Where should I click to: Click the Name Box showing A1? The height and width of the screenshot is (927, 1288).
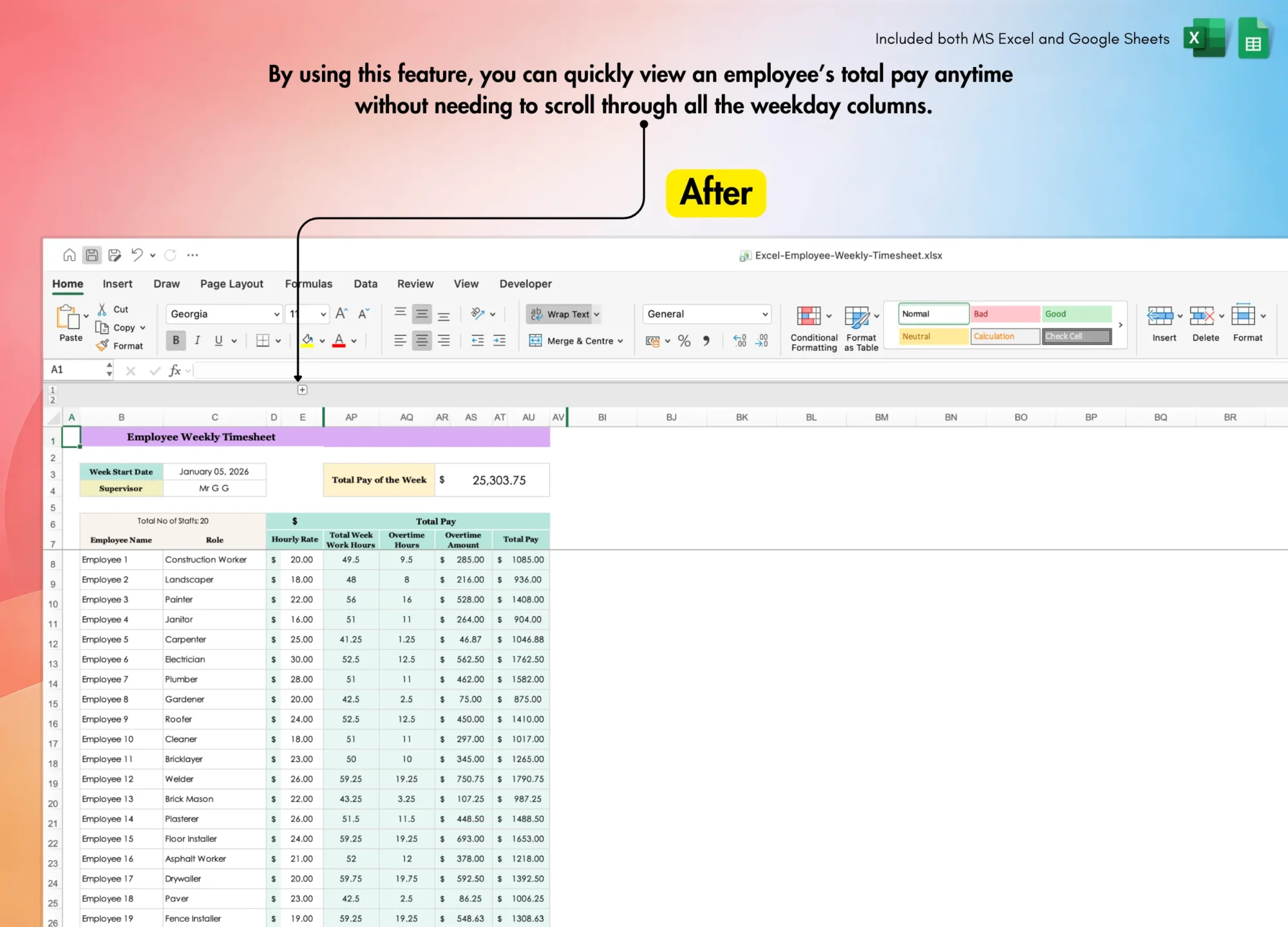(74, 370)
